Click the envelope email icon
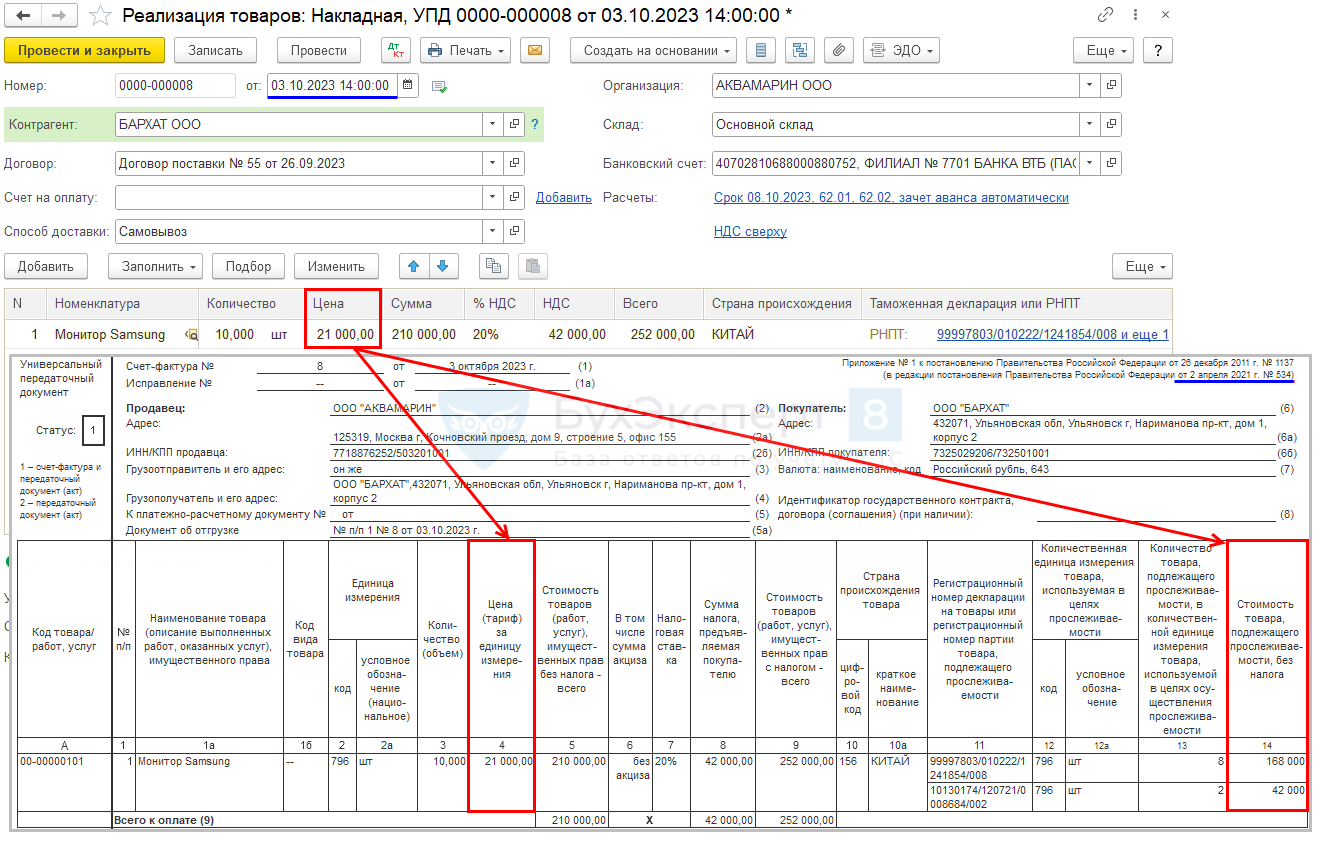 535,51
